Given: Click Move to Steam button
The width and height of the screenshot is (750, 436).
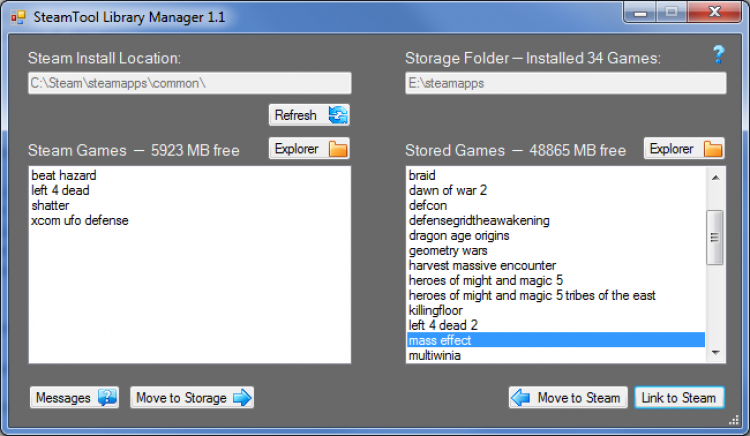Looking at the screenshot, I should 568,397.
